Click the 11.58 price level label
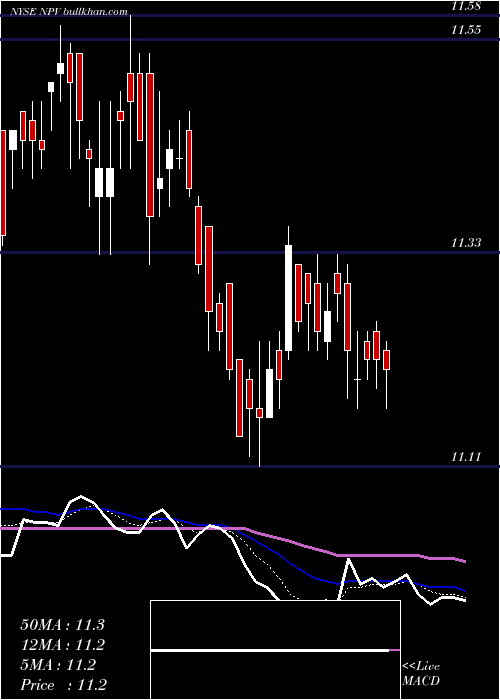500x700 pixels. pos(466,6)
